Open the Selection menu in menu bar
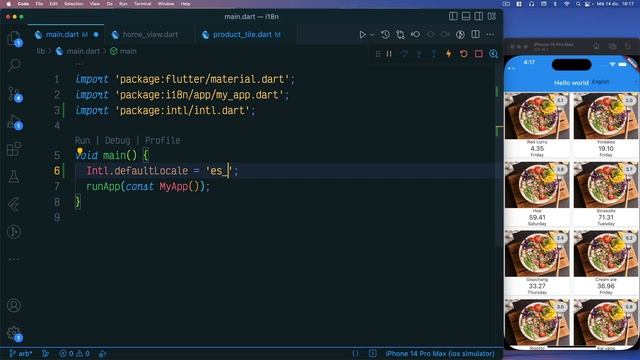Image resolution: width=640 pixels, height=360 pixels. point(73,4)
